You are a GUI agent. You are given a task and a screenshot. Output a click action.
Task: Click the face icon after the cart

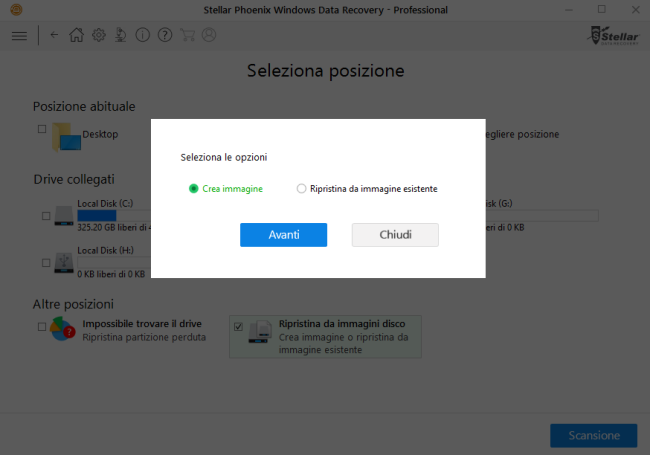coord(209,35)
